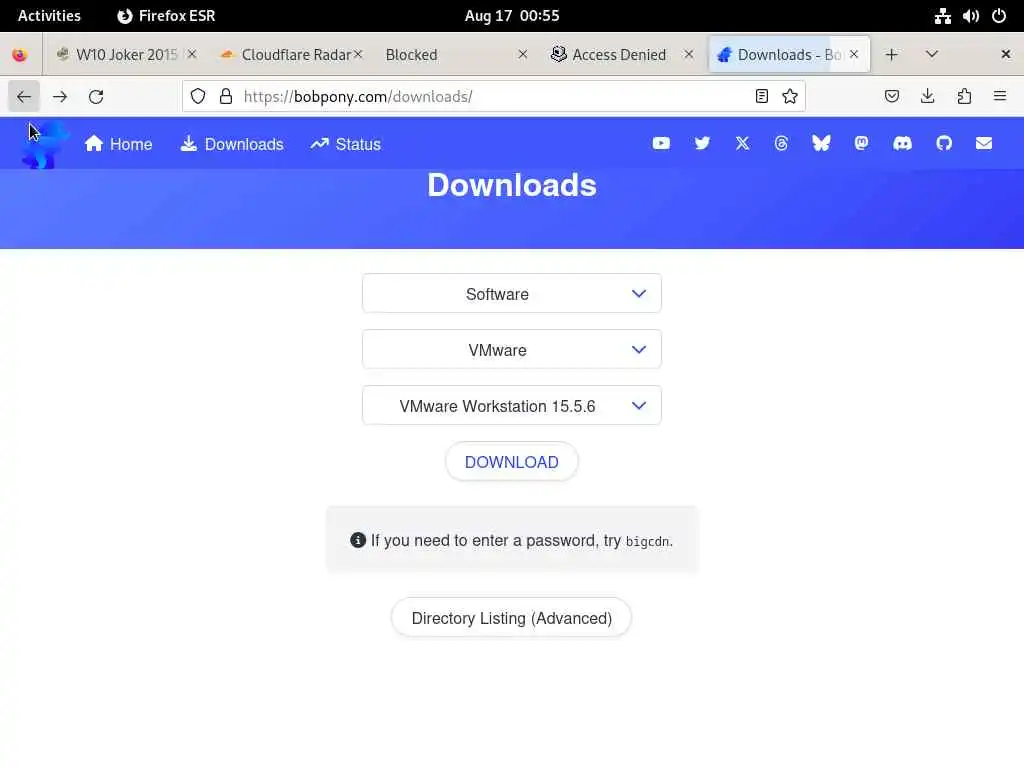The height and width of the screenshot is (768, 1024).
Task: Open the Status page in site navigation
Action: coord(345,144)
